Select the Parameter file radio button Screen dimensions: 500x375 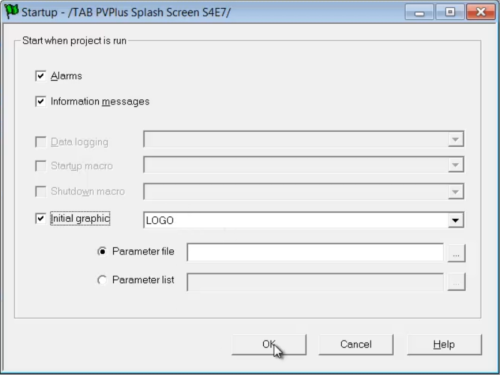click(102, 251)
